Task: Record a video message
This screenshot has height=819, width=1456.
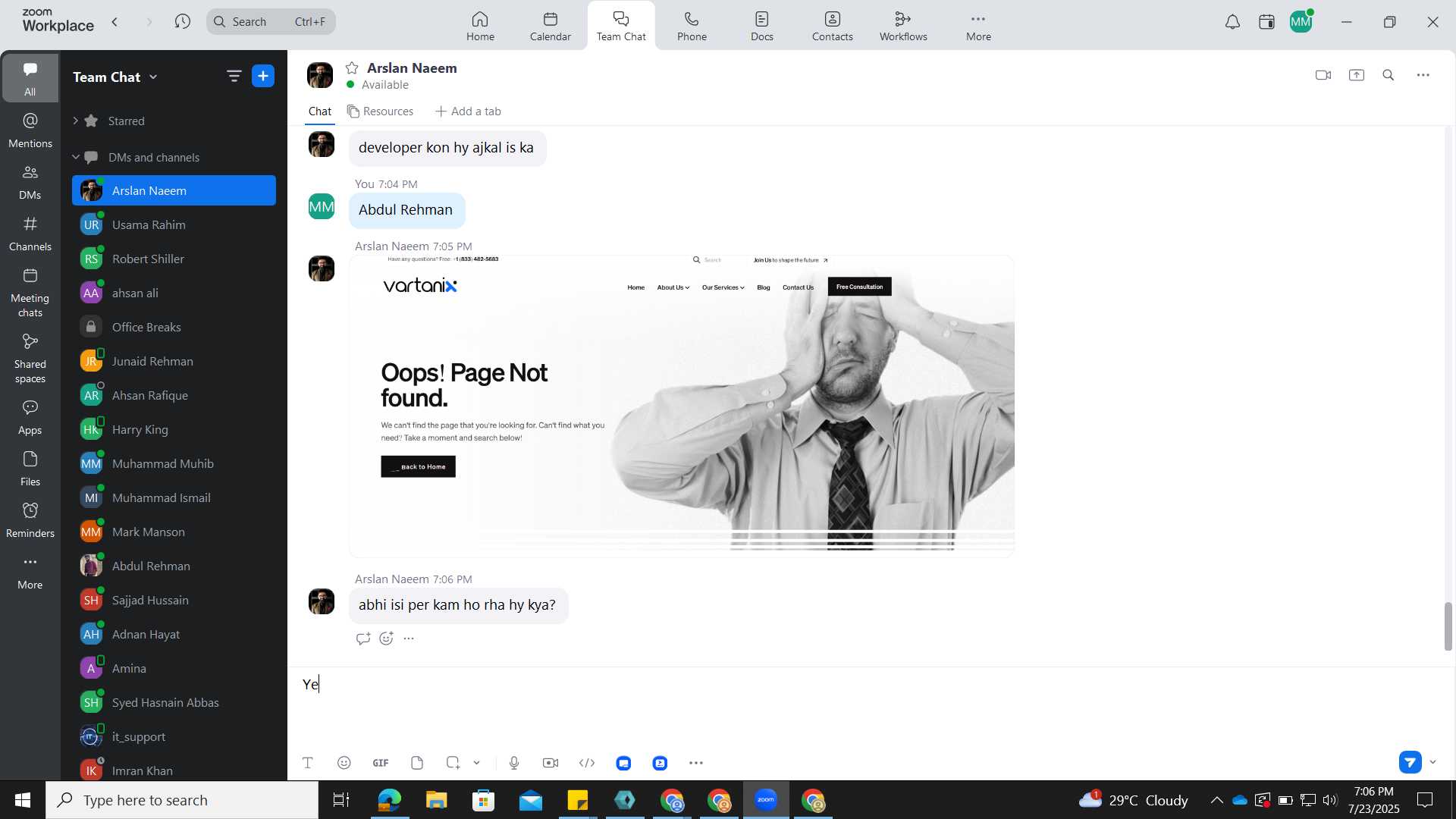Action: click(551, 763)
